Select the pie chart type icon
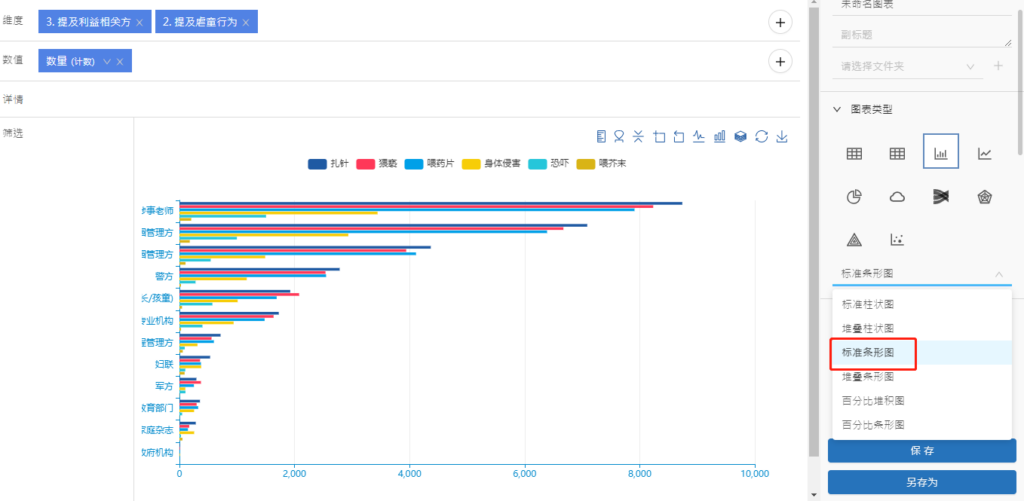Viewport: 1024px width, 501px height. (x=854, y=197)
